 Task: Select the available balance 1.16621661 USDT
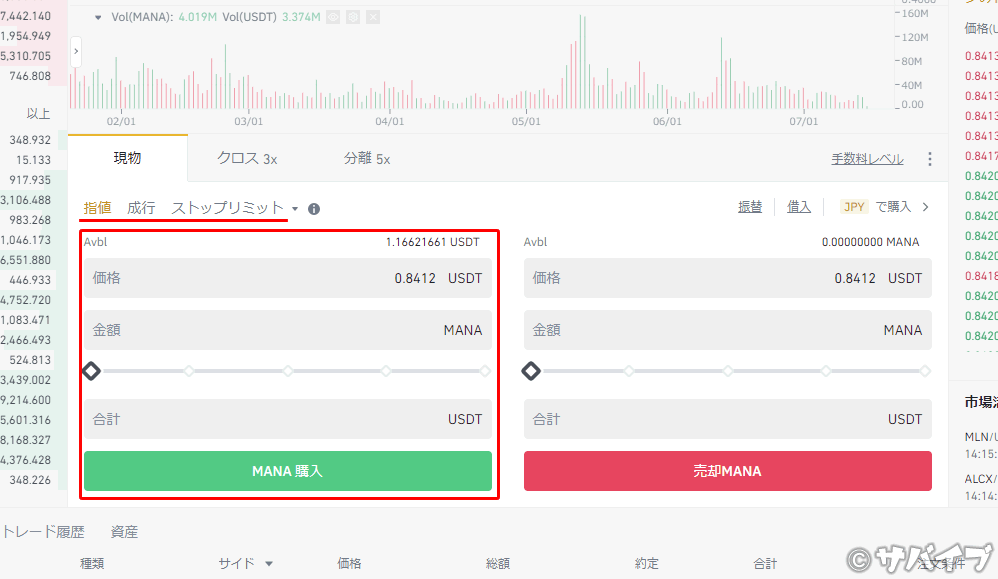(432, 242)
